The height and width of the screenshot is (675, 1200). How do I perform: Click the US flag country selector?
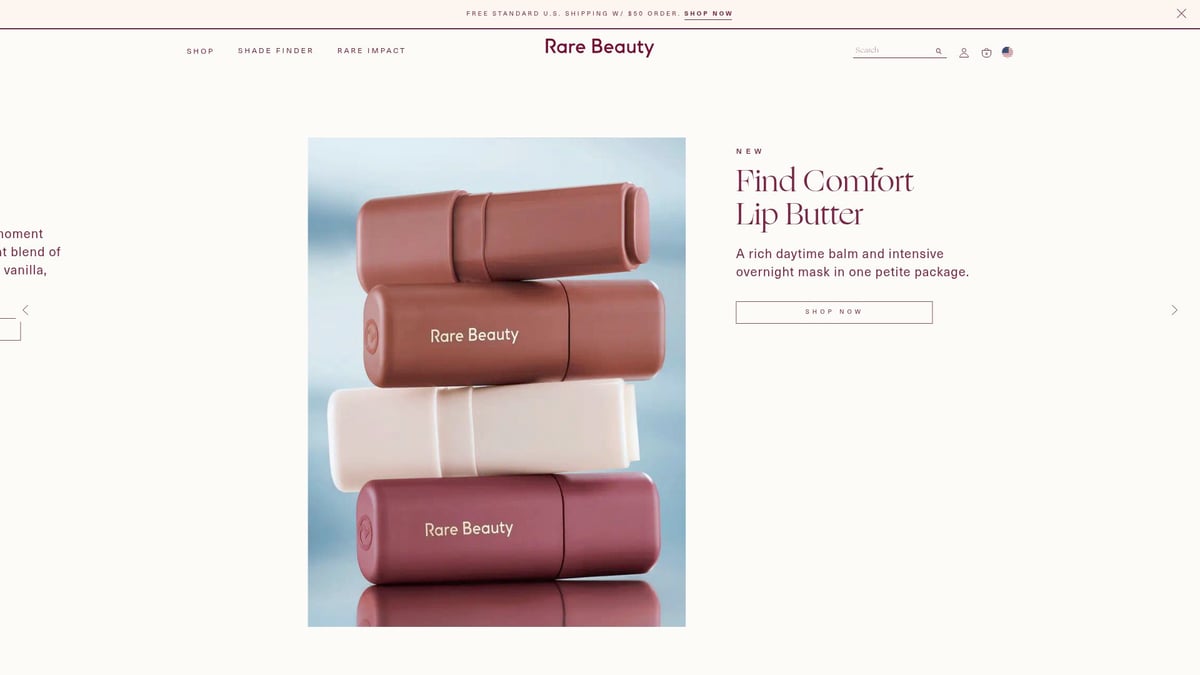coord(1007,52)
